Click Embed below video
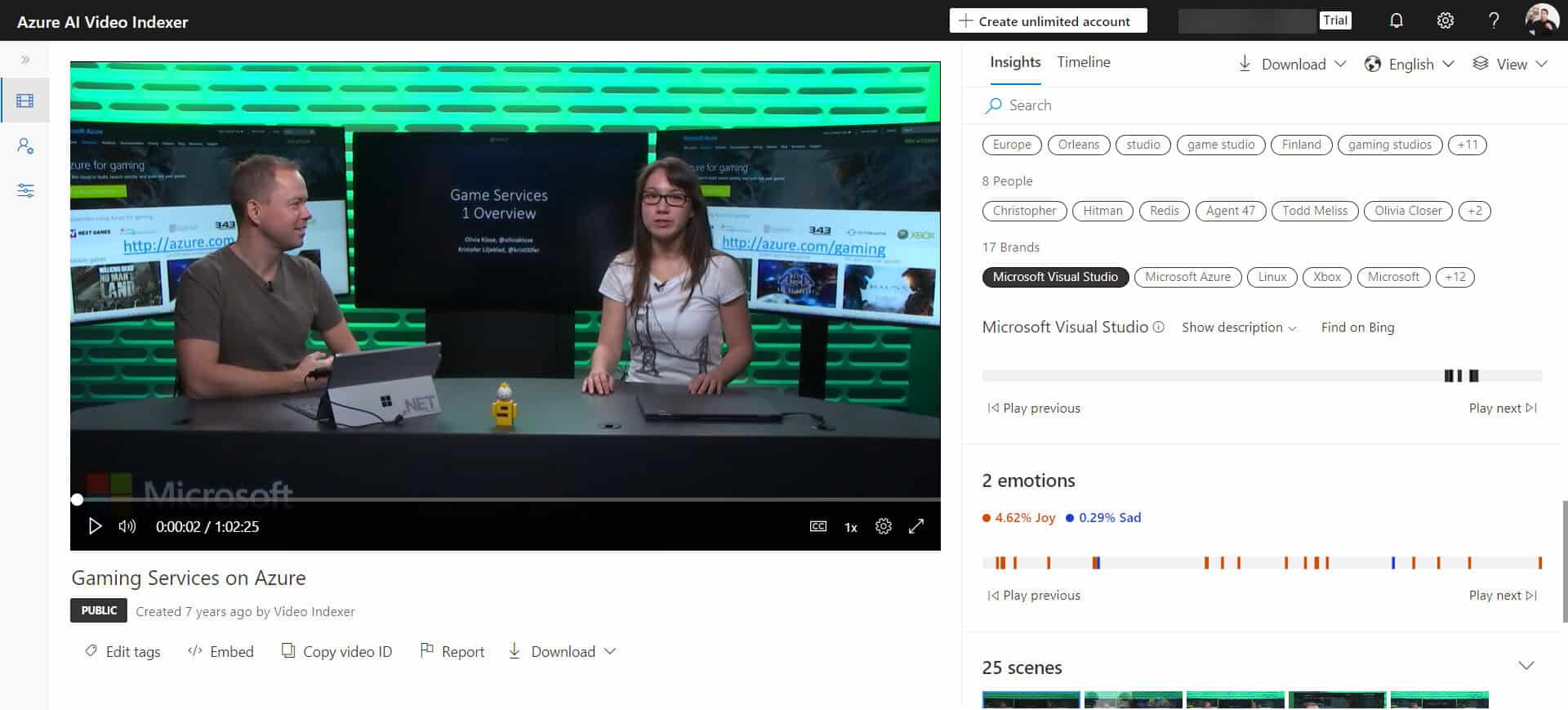1568x710 pixels. click(220, 651)
